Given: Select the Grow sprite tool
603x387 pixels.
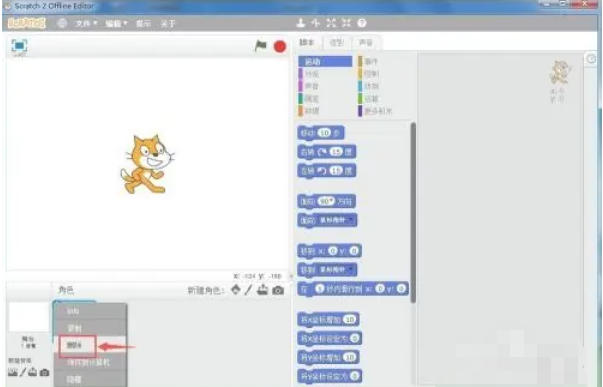Looking at the screenshot, I should click(331, 23).
